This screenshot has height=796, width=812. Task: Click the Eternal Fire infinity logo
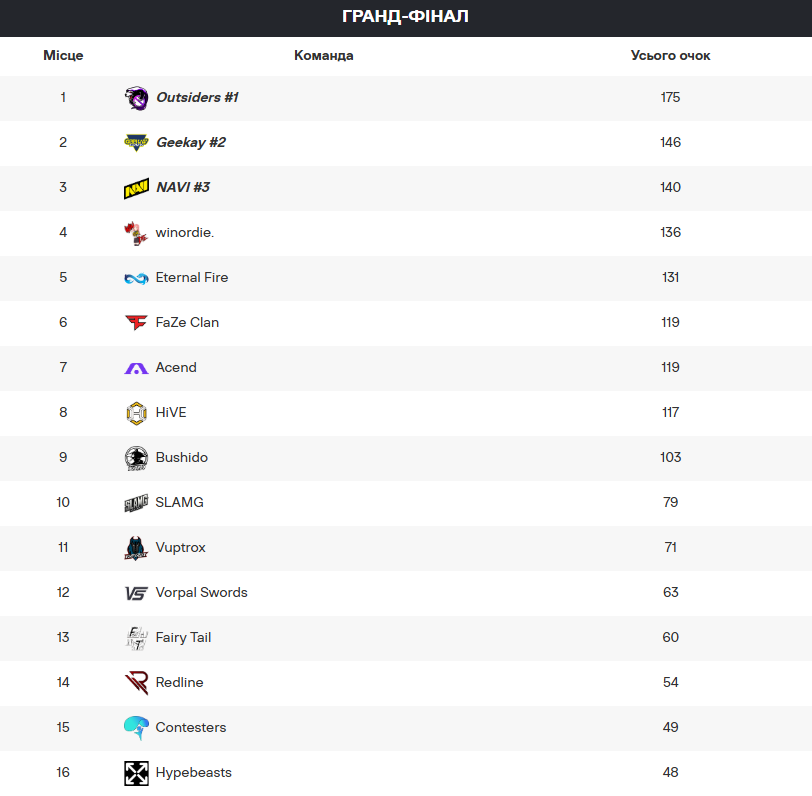coord(136,279)
